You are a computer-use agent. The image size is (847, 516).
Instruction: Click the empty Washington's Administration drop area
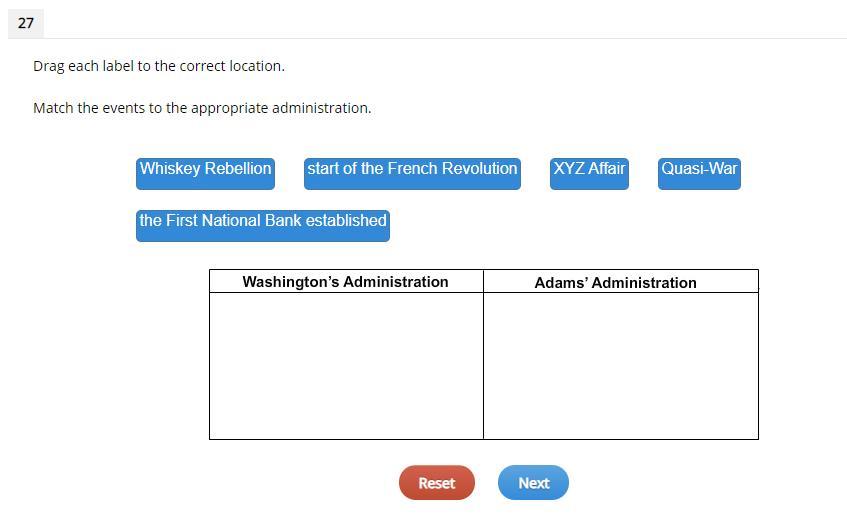click(x=346, y=365)
